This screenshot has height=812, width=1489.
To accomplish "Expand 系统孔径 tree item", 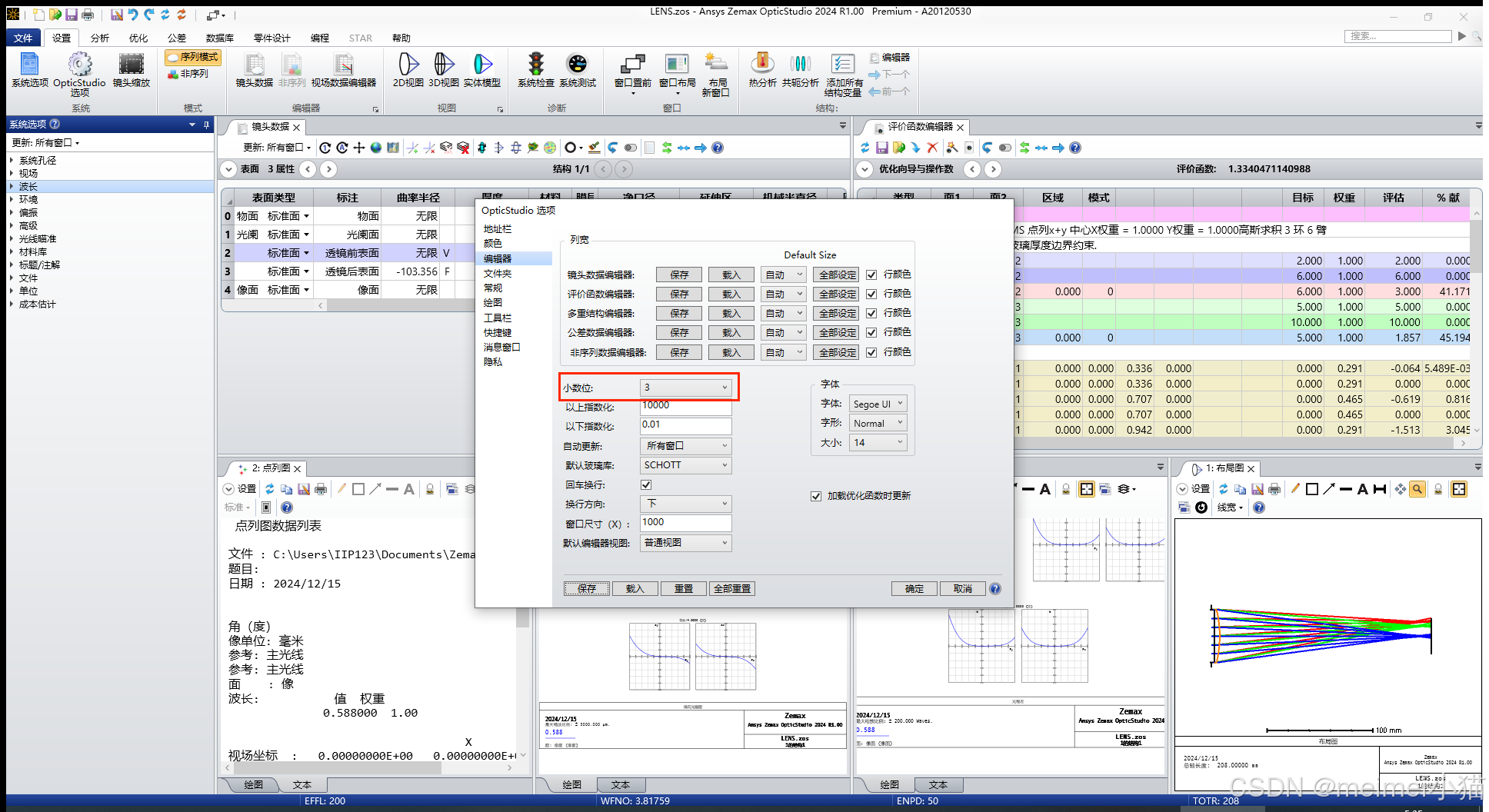I will coord(12,161).
